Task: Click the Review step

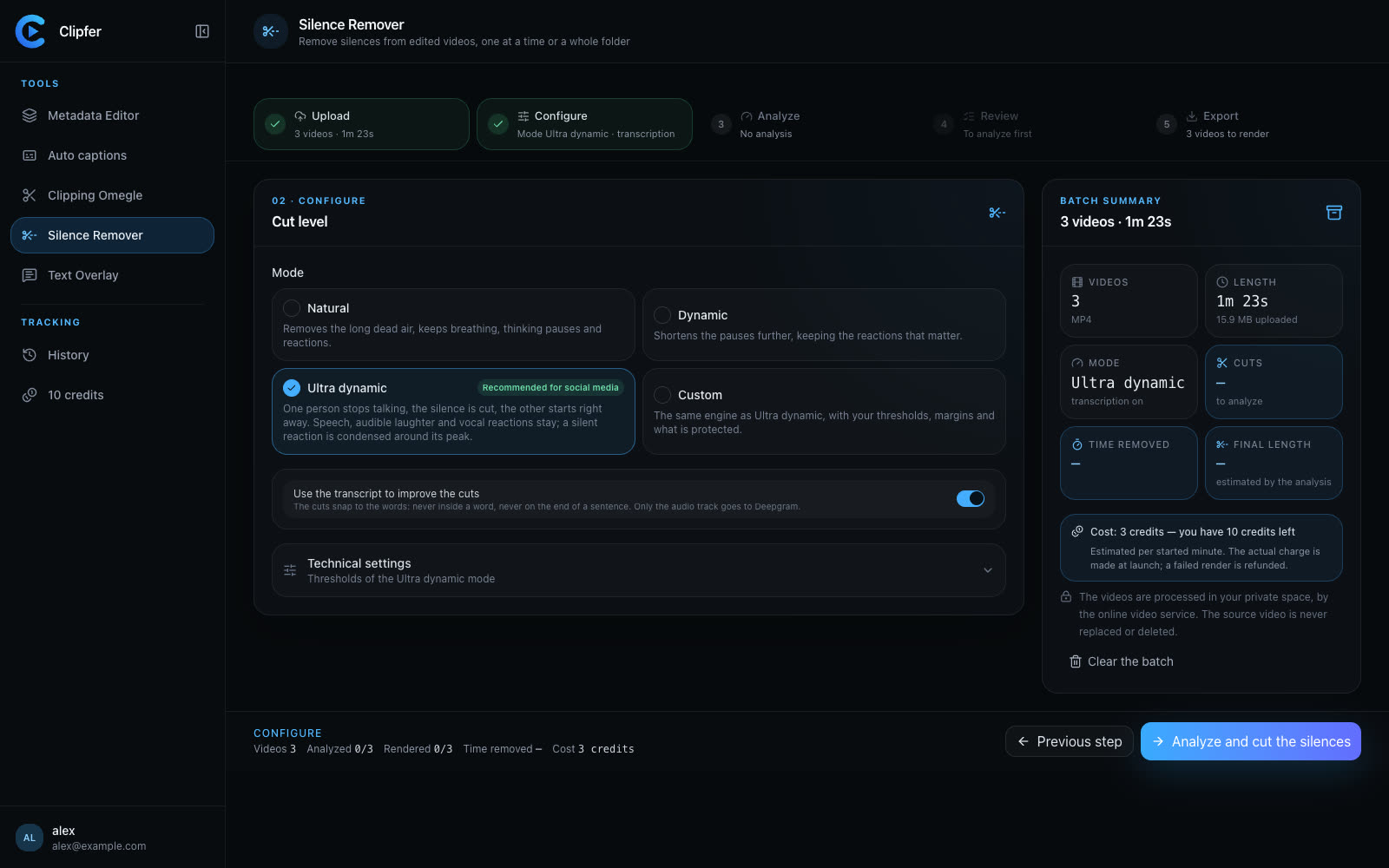Action: click(1030, 124)
